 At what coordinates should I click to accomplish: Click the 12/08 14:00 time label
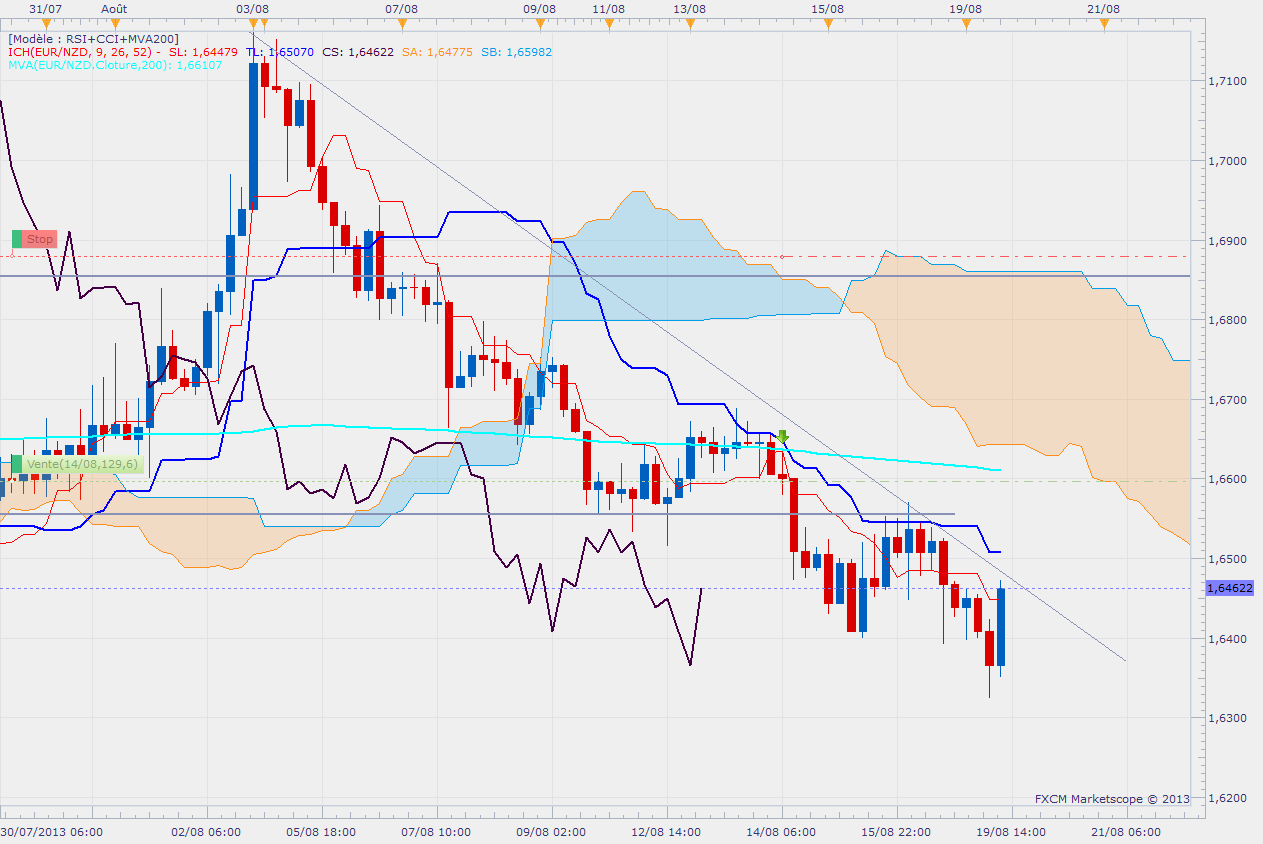pos(666,832)
